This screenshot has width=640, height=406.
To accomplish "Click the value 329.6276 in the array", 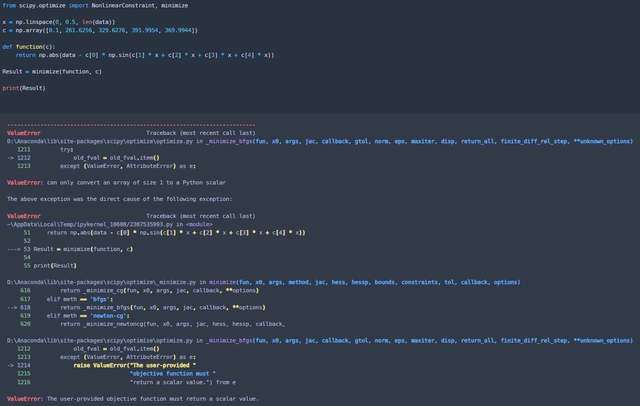I will tap(112, 30).
